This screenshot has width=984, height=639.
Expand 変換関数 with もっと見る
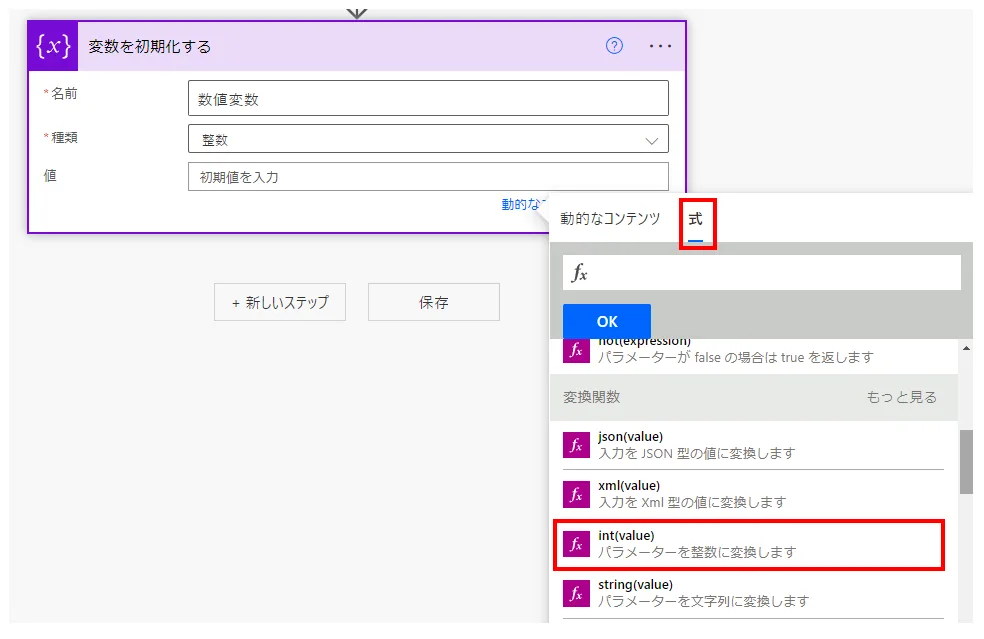[901, 397]
